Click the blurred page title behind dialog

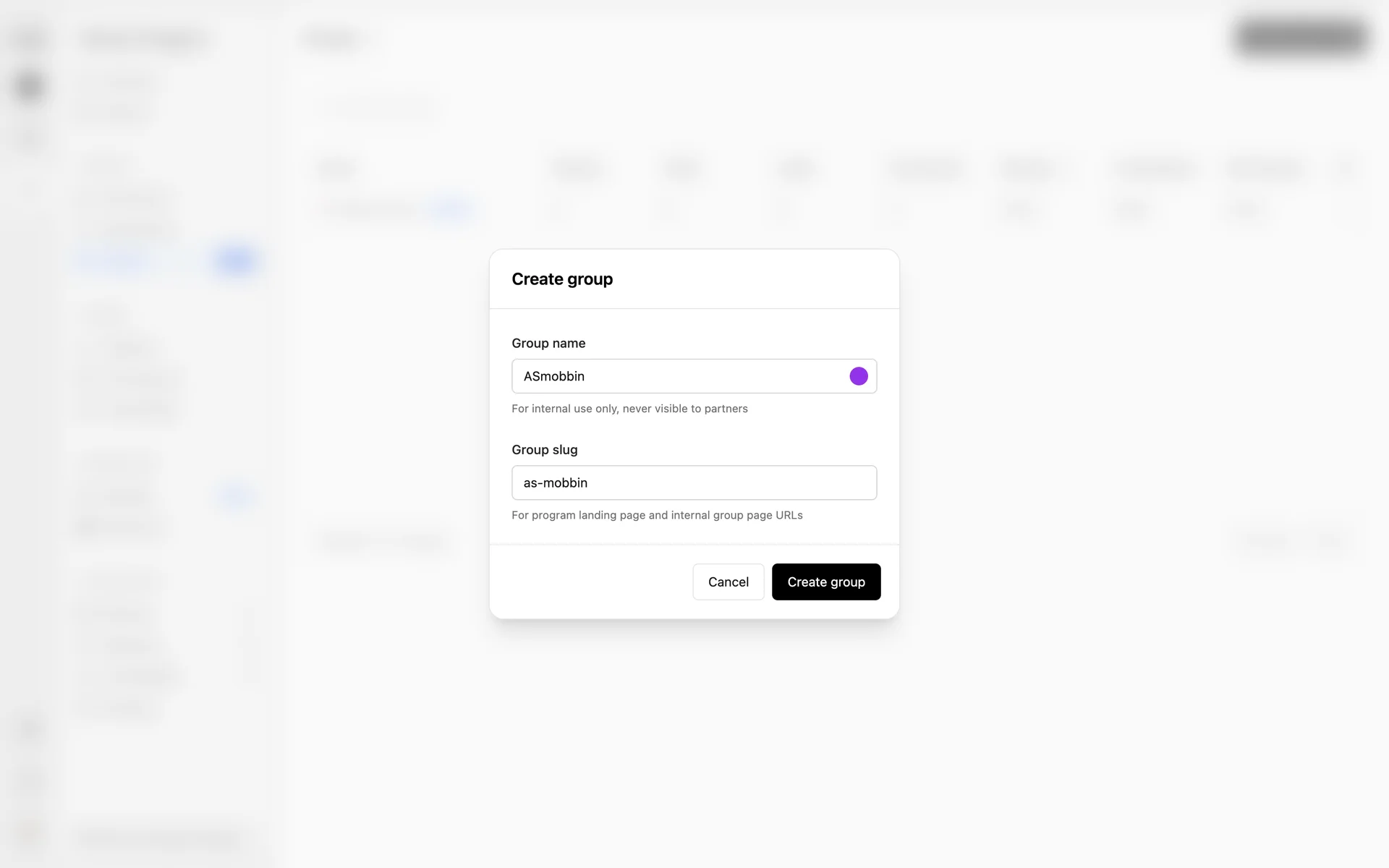point(334,40)
